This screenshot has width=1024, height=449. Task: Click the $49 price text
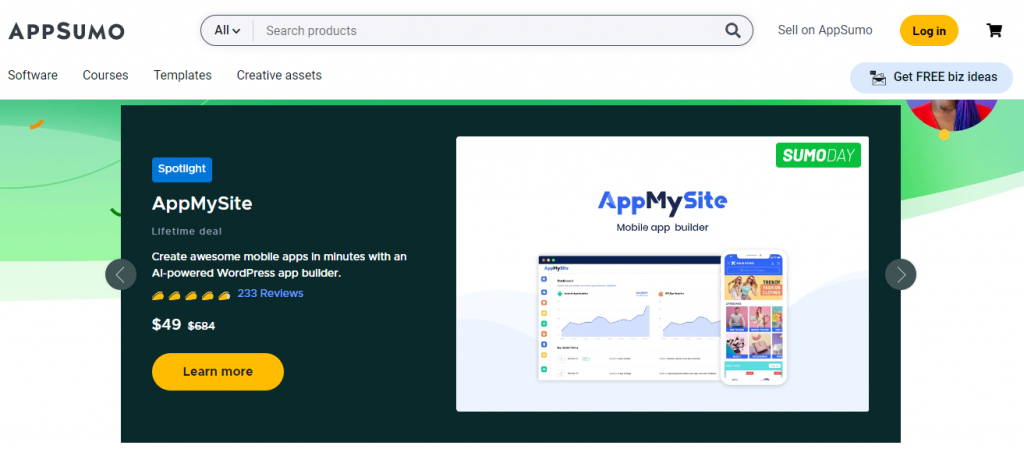point(167,324)
